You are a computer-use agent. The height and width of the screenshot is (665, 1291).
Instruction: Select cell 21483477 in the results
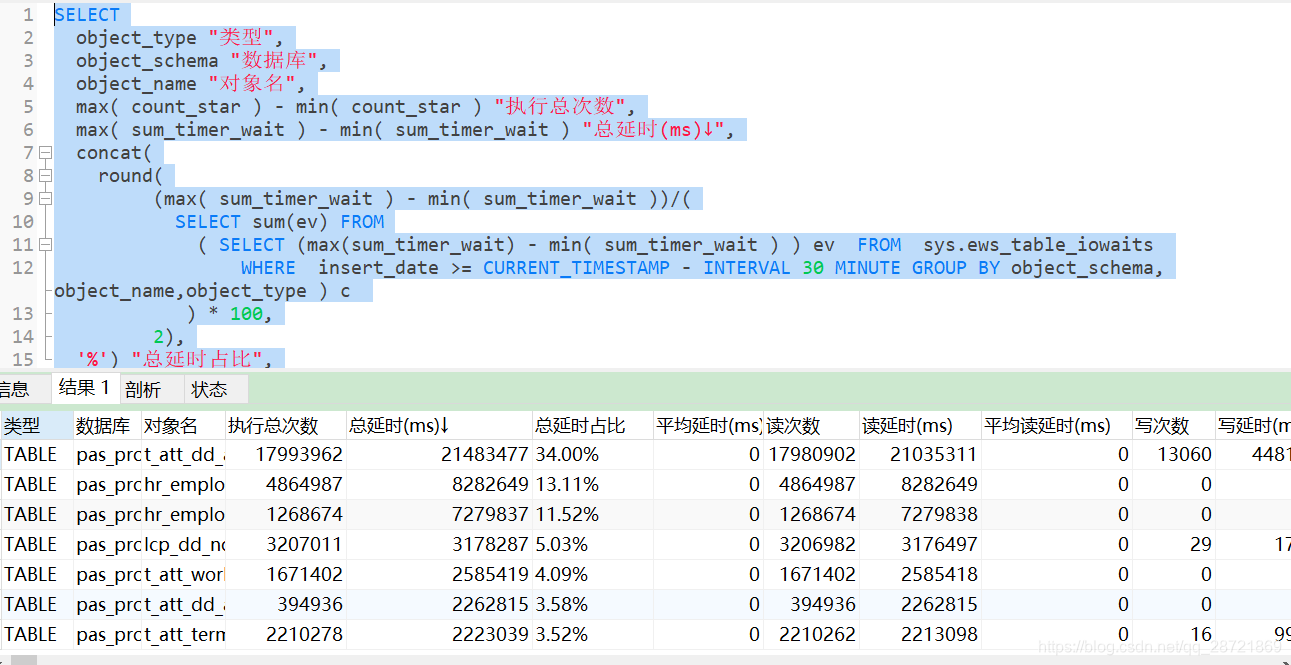[439, 454]
